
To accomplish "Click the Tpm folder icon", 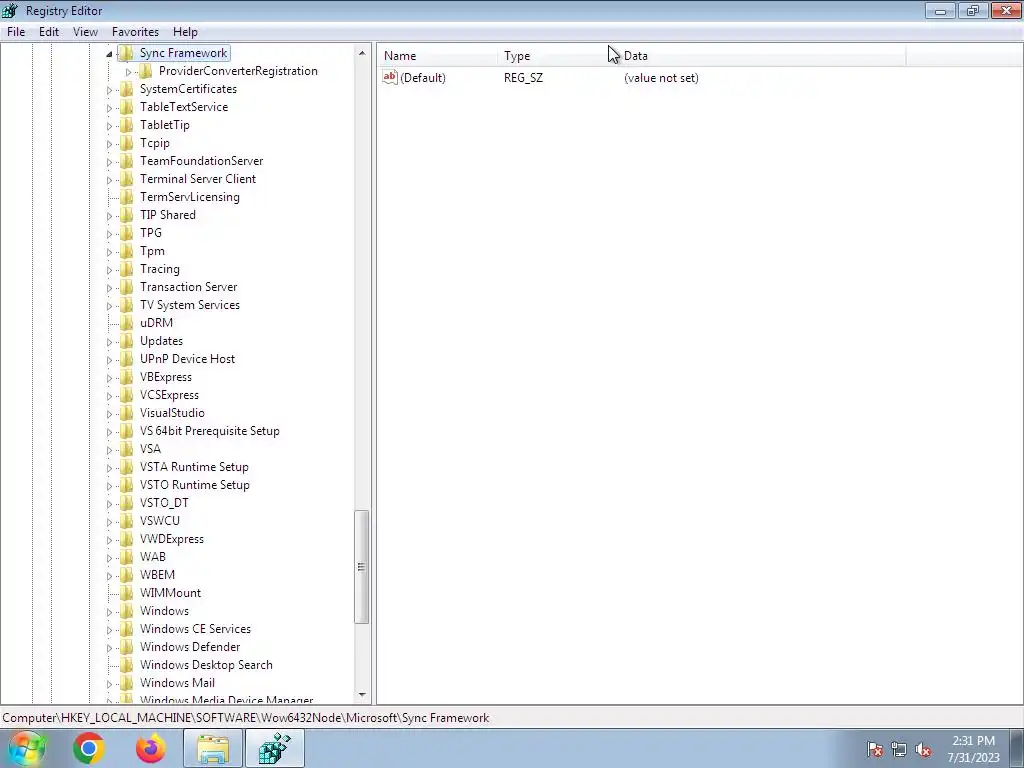I will coord(127,251).
